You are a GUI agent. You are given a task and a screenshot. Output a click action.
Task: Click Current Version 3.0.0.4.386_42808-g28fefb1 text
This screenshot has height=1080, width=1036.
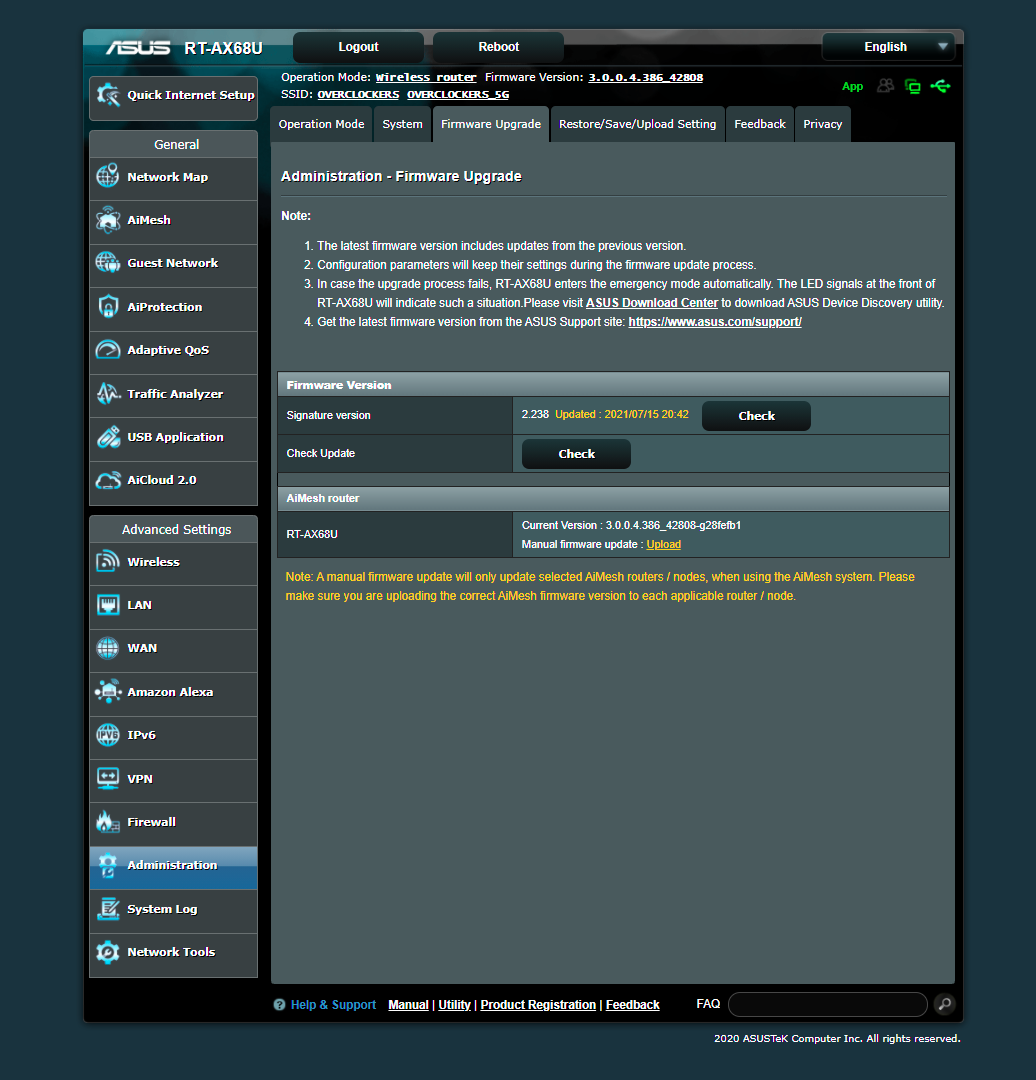631,525
